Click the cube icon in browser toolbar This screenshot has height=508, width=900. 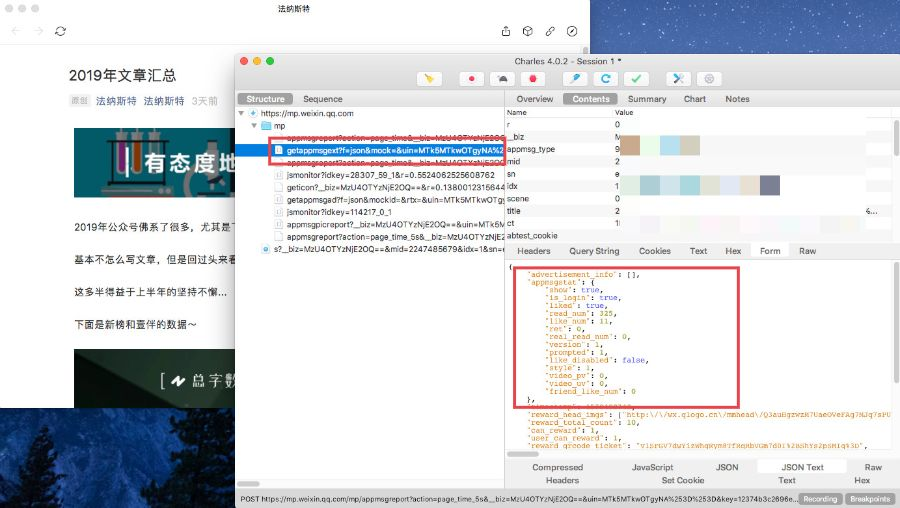527,31
